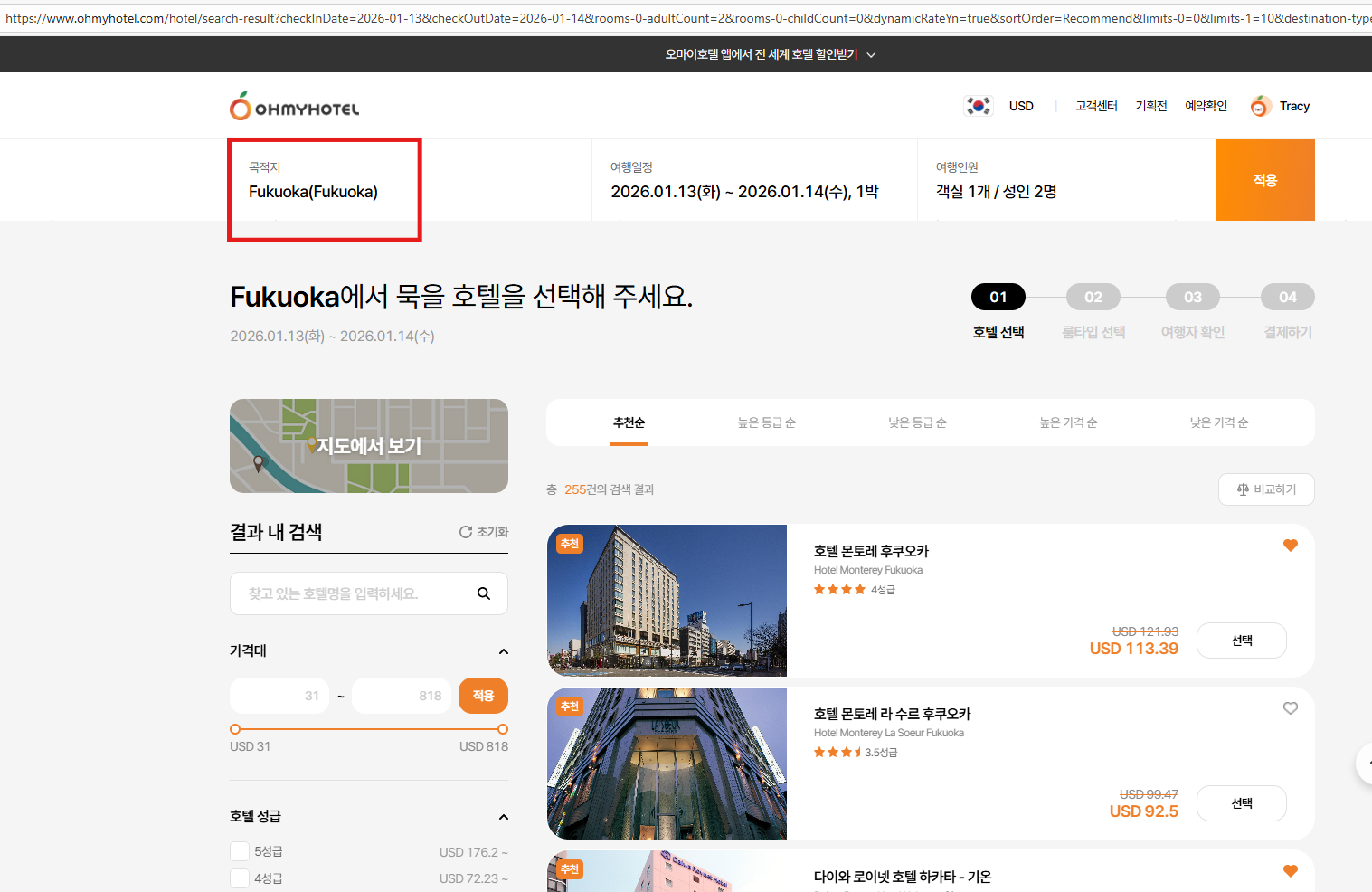Open Hotel Monterey La Soeur Fukuoka photo
Image resolution: width=1372 pixels, height=892 pixels.
[x=667, y=764]
